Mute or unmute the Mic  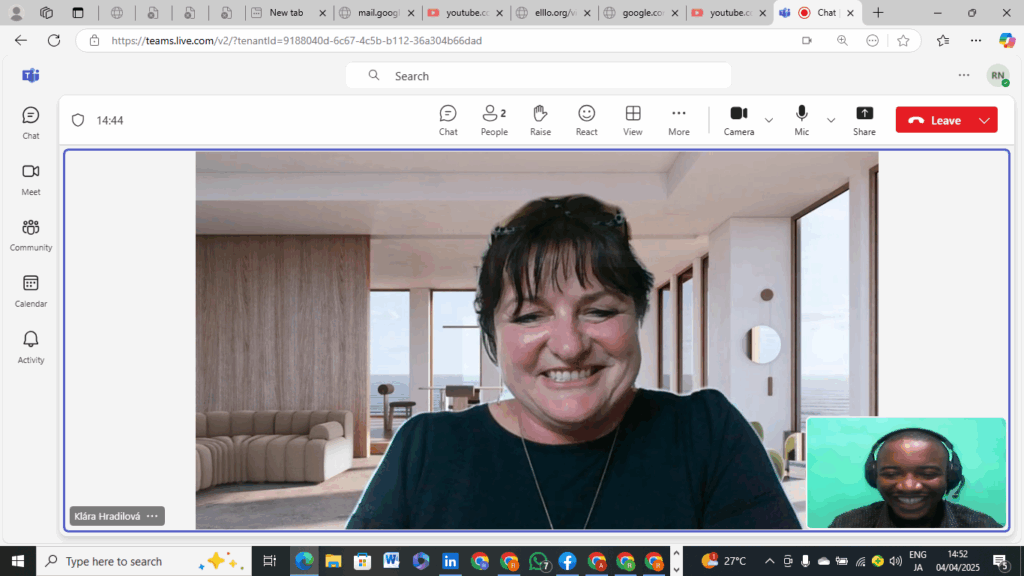(x=801, y=120)
